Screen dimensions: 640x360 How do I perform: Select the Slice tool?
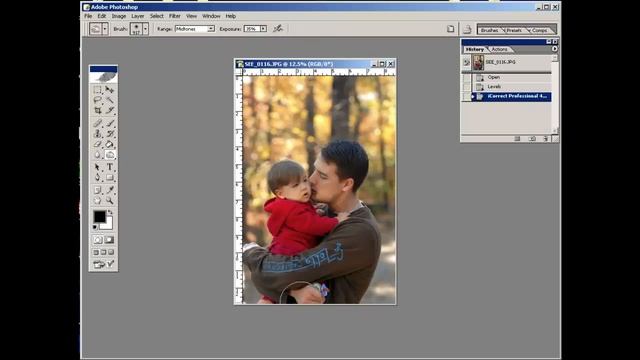point(110,110)
